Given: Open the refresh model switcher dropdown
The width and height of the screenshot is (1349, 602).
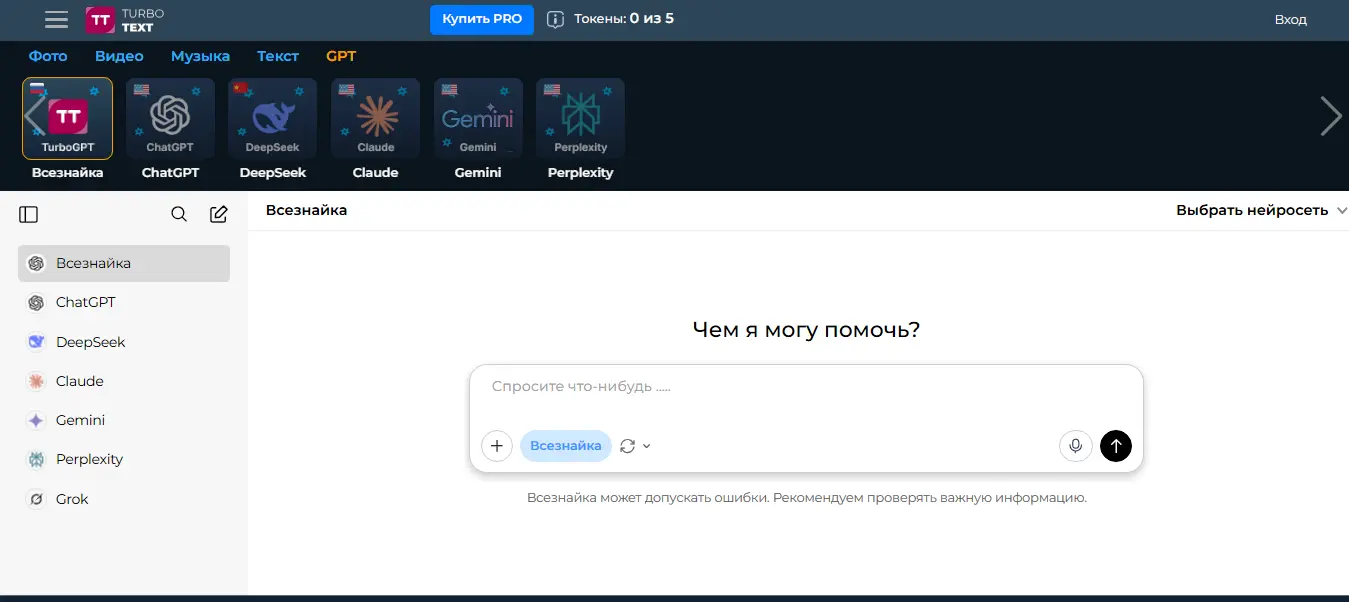Looking at the screenshot, I should (x=635, y=446).
